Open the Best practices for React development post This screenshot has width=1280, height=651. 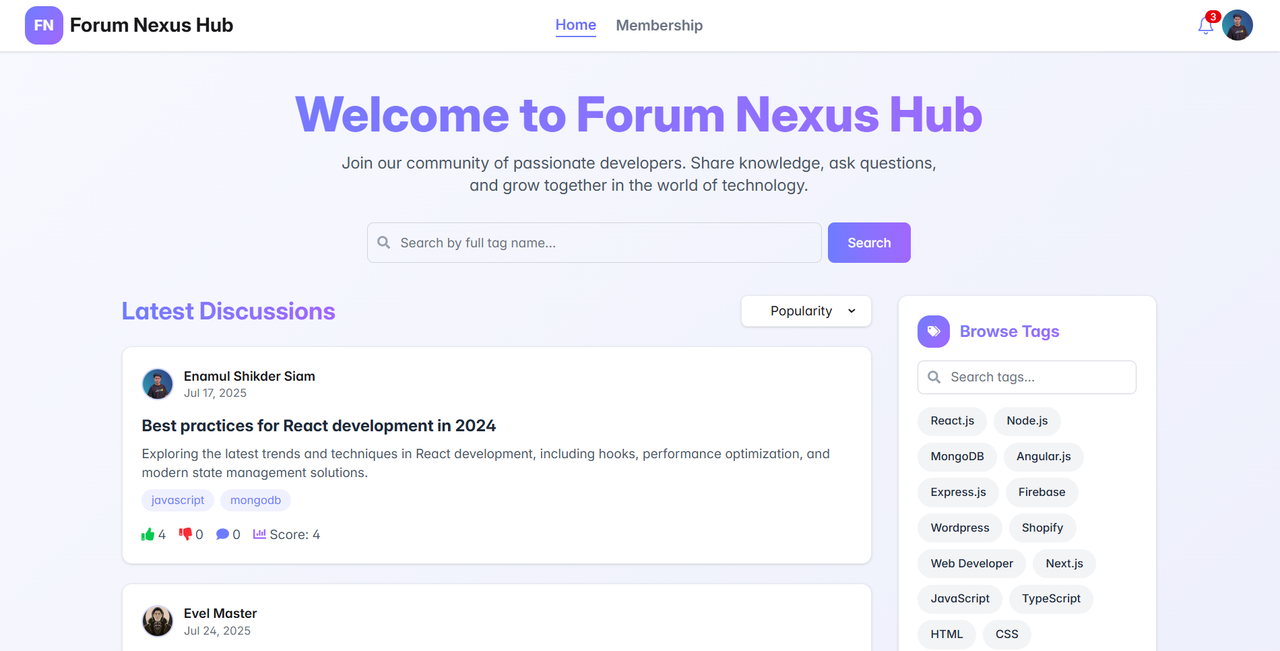pyautogui.click(x=319, y=425)
